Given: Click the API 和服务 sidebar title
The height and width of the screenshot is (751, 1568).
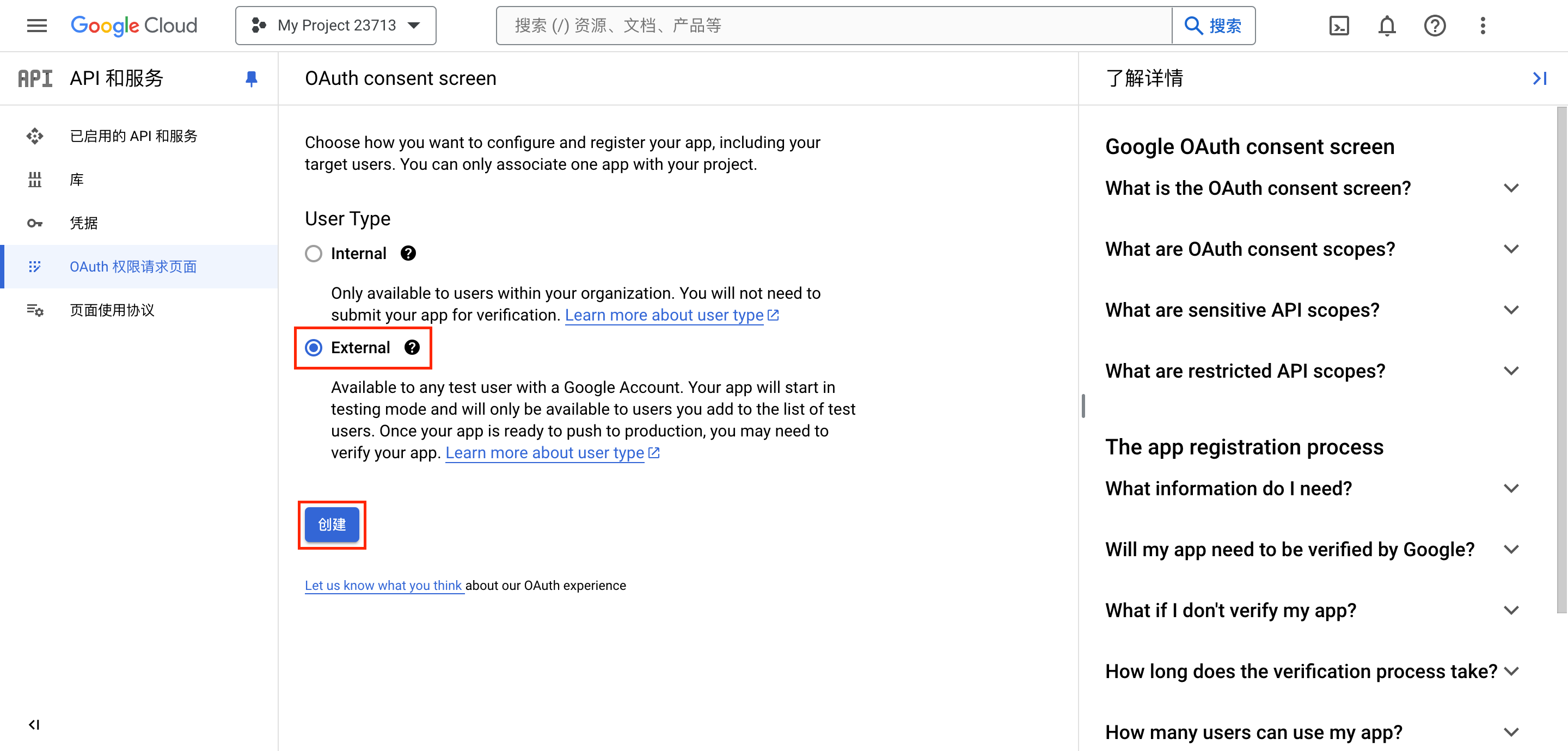Looking at the screenshot, I should [117, 78].
